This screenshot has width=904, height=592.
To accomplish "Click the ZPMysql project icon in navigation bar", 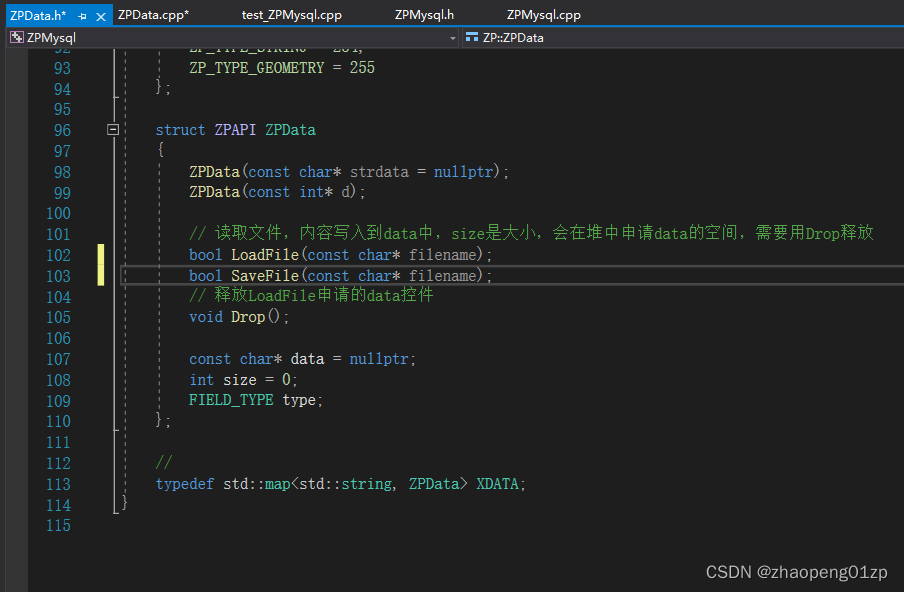I will (x=16, y=38).
